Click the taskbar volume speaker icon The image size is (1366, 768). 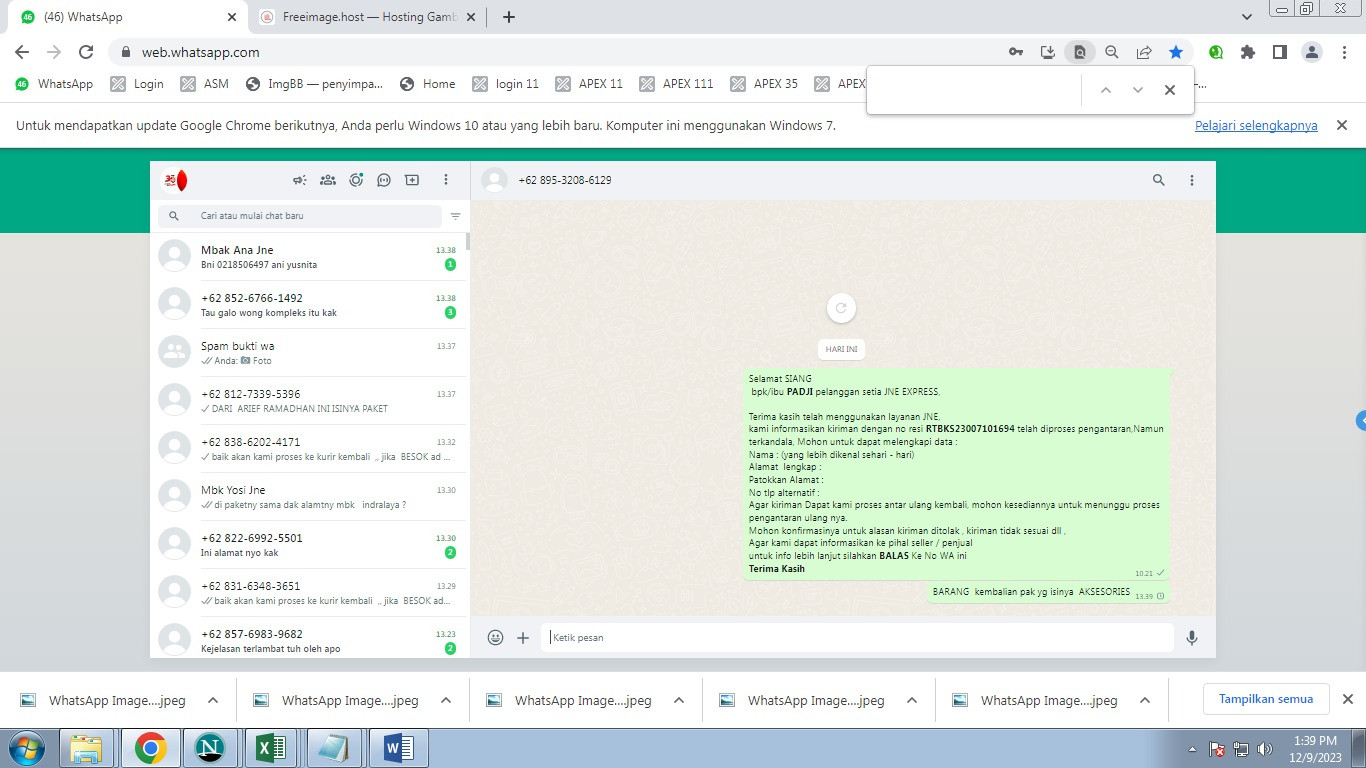[1264, 748]
